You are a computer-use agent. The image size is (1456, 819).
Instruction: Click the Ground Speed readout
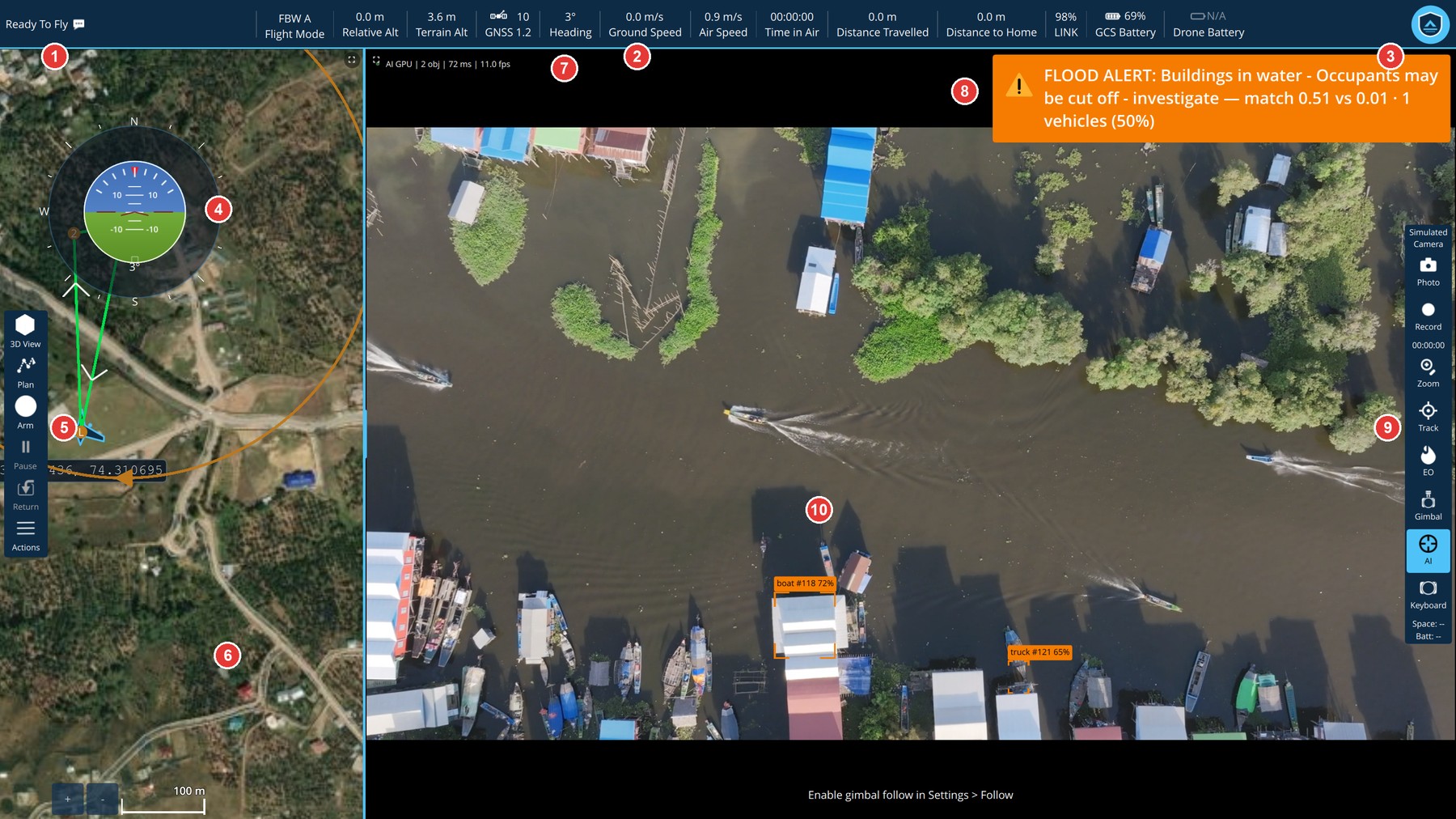click(x=645, y=24)
